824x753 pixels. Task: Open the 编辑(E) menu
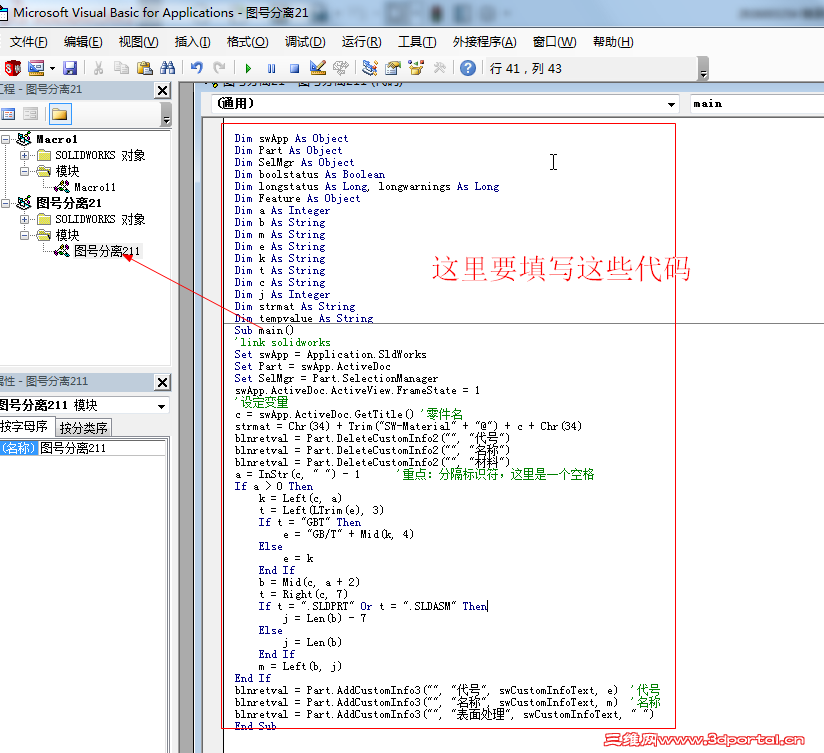(83, 42)
